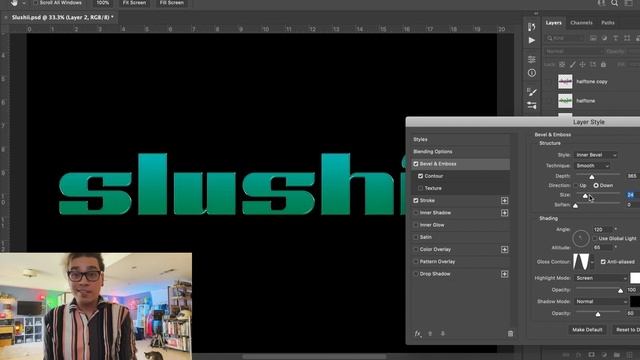640x360 pixels.
Task: Click the Fit Screen button
Action: click(x=134, y=3)
